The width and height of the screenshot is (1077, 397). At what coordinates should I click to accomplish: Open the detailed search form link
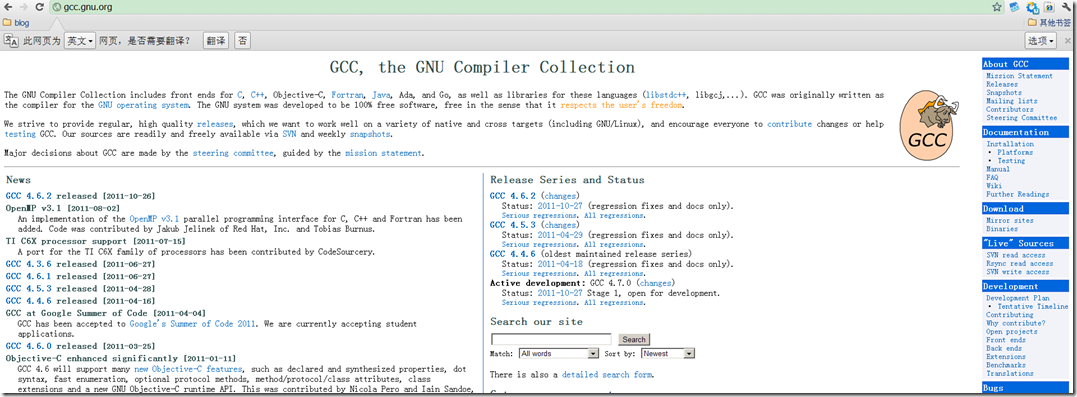click(x=606, y=375)
